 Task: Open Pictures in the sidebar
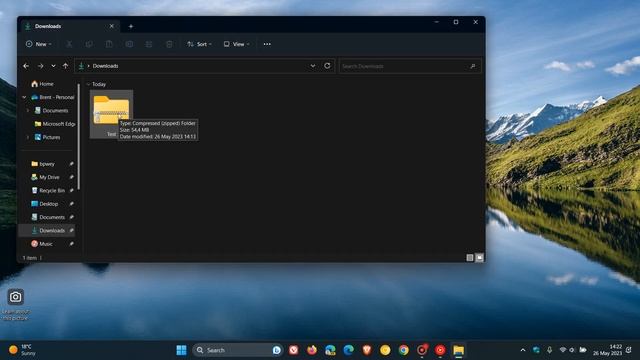click(x=47, y=137)
